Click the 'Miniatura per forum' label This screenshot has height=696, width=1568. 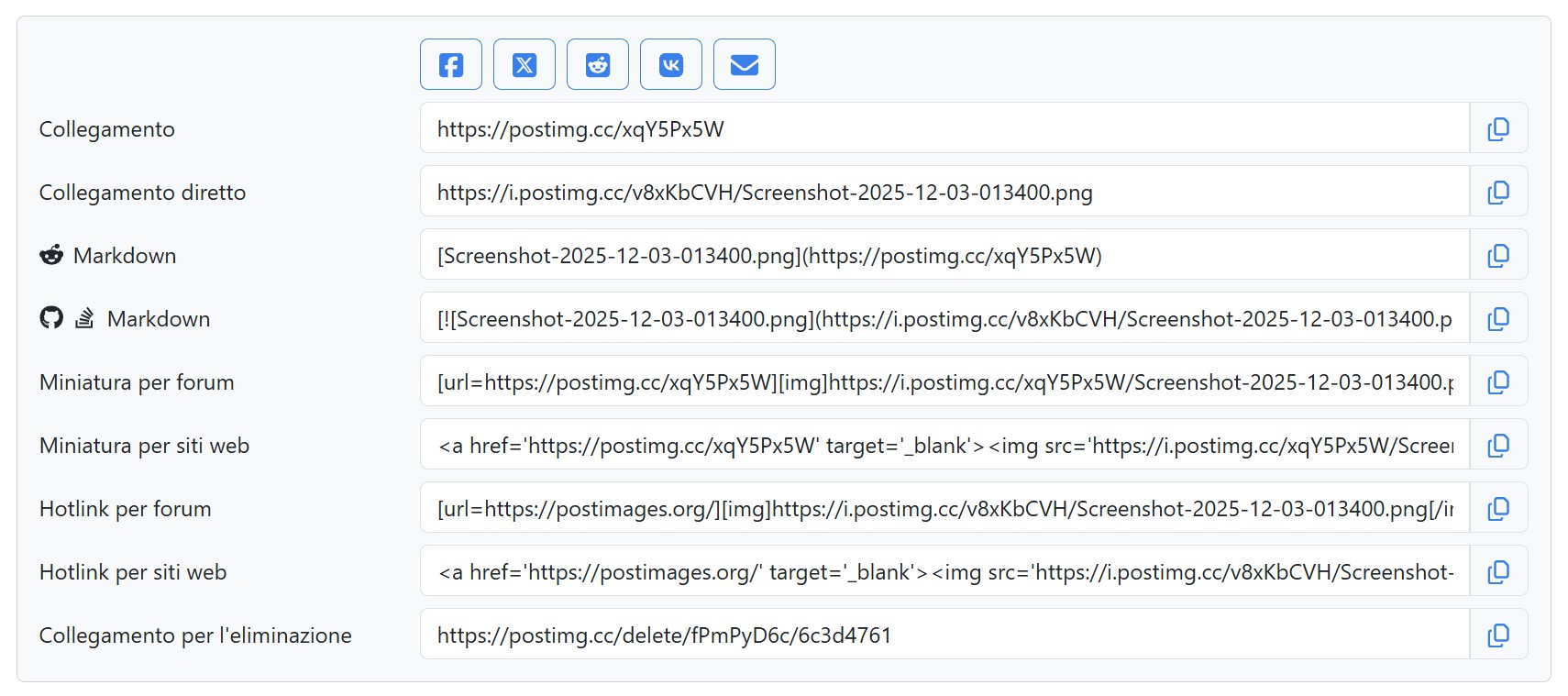[137, 382]
